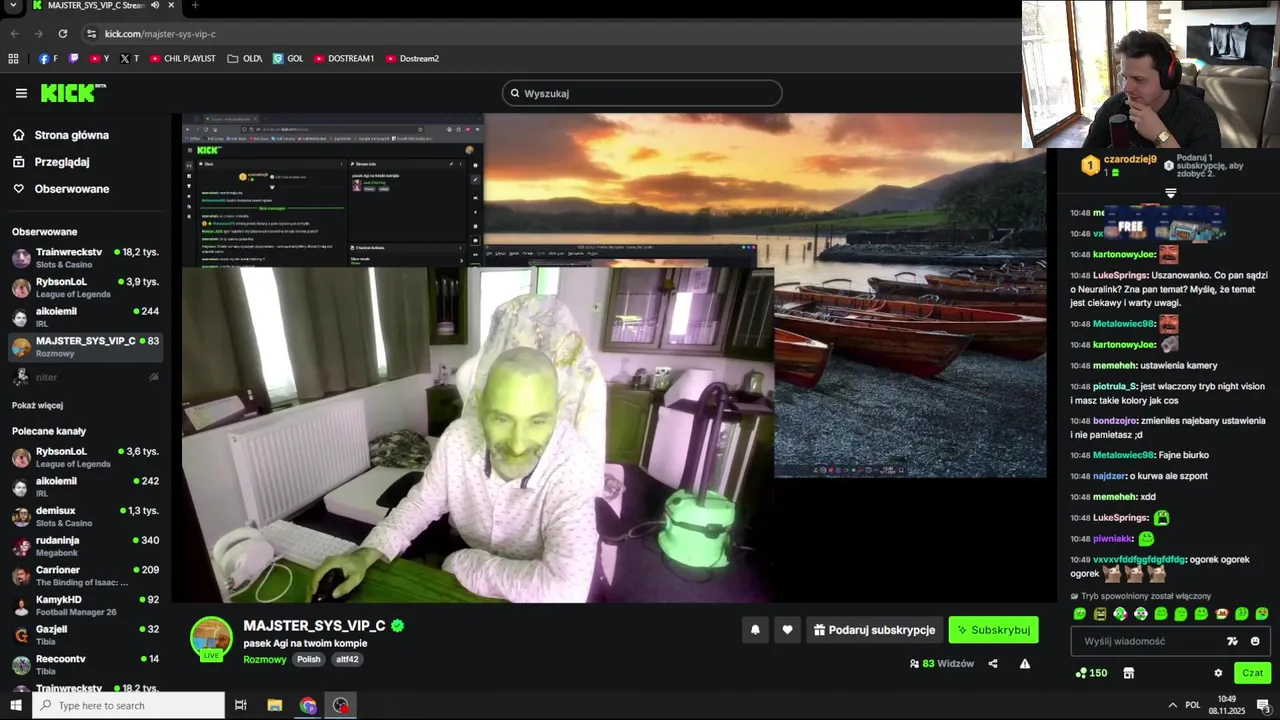Screen dimensions: 1280x720
Task: Click the altf42 tag
Action: [347, 659]
